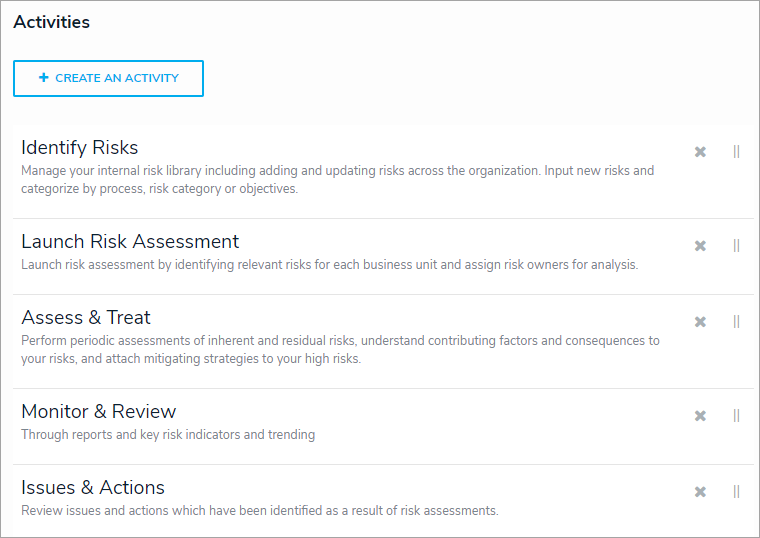The image size is (760, 538).
Task: Click the plus icon on Create button
Action: tap(43, 78)
